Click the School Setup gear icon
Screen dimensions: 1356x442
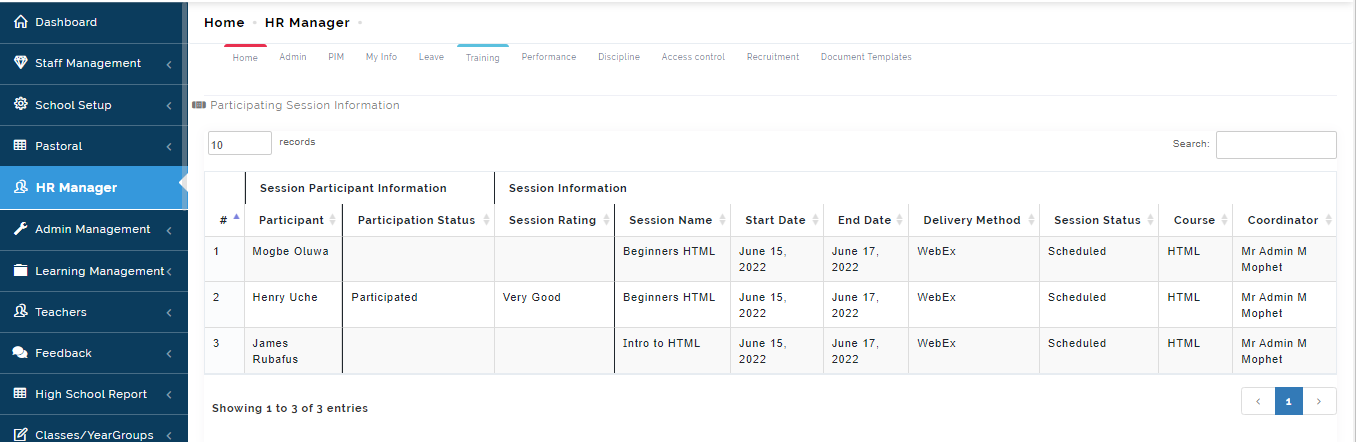[x=20, y=104]
